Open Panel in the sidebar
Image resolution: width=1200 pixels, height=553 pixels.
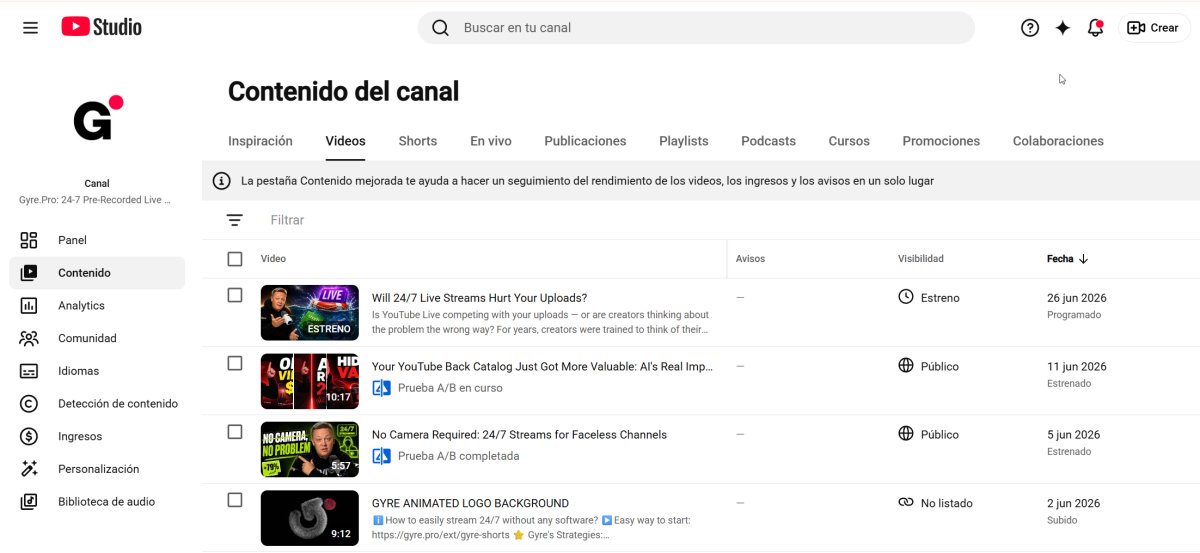point(97,240)
